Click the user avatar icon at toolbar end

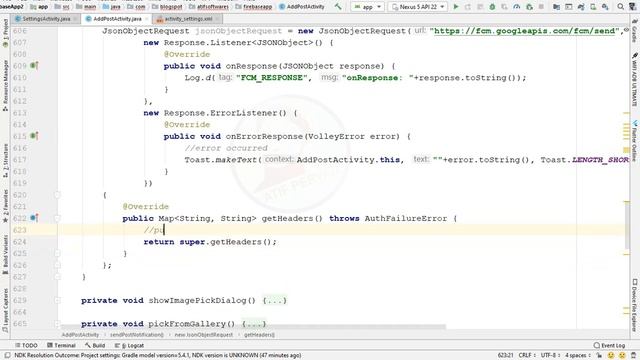633,7
